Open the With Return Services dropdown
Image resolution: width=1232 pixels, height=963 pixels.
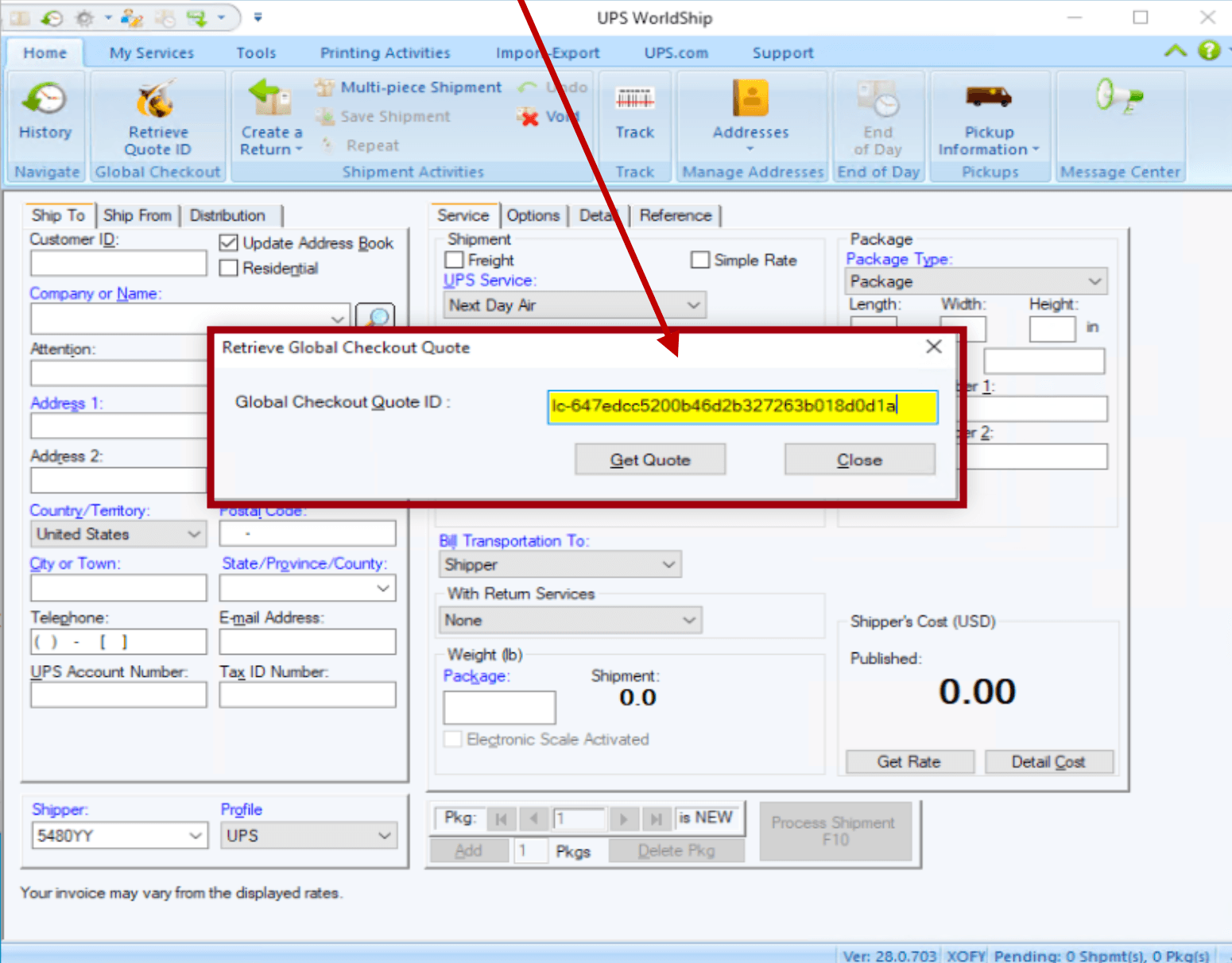point(570,621)
